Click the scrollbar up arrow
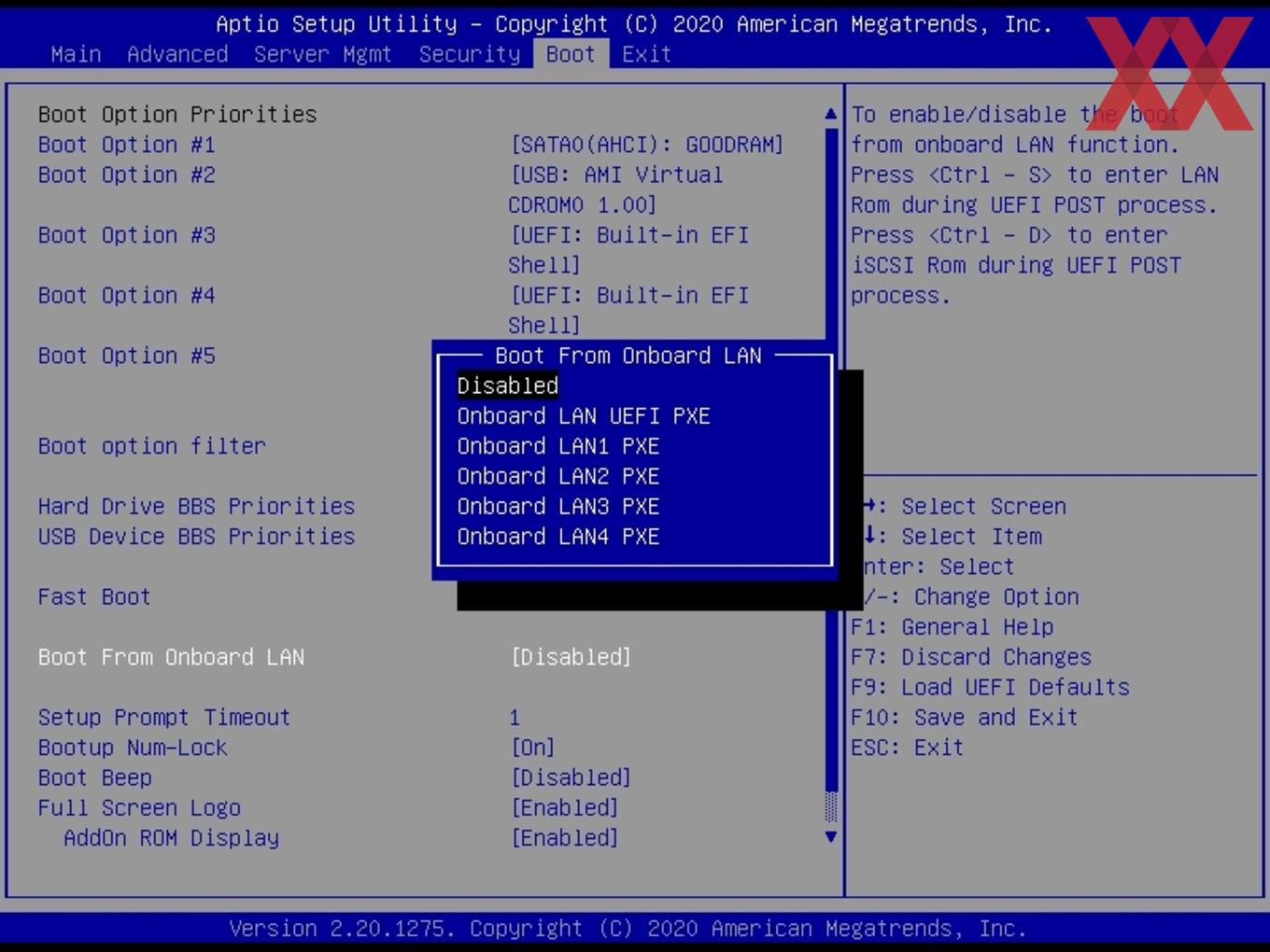The width and height of the screenshot is (1270, 952). point(831,114)
